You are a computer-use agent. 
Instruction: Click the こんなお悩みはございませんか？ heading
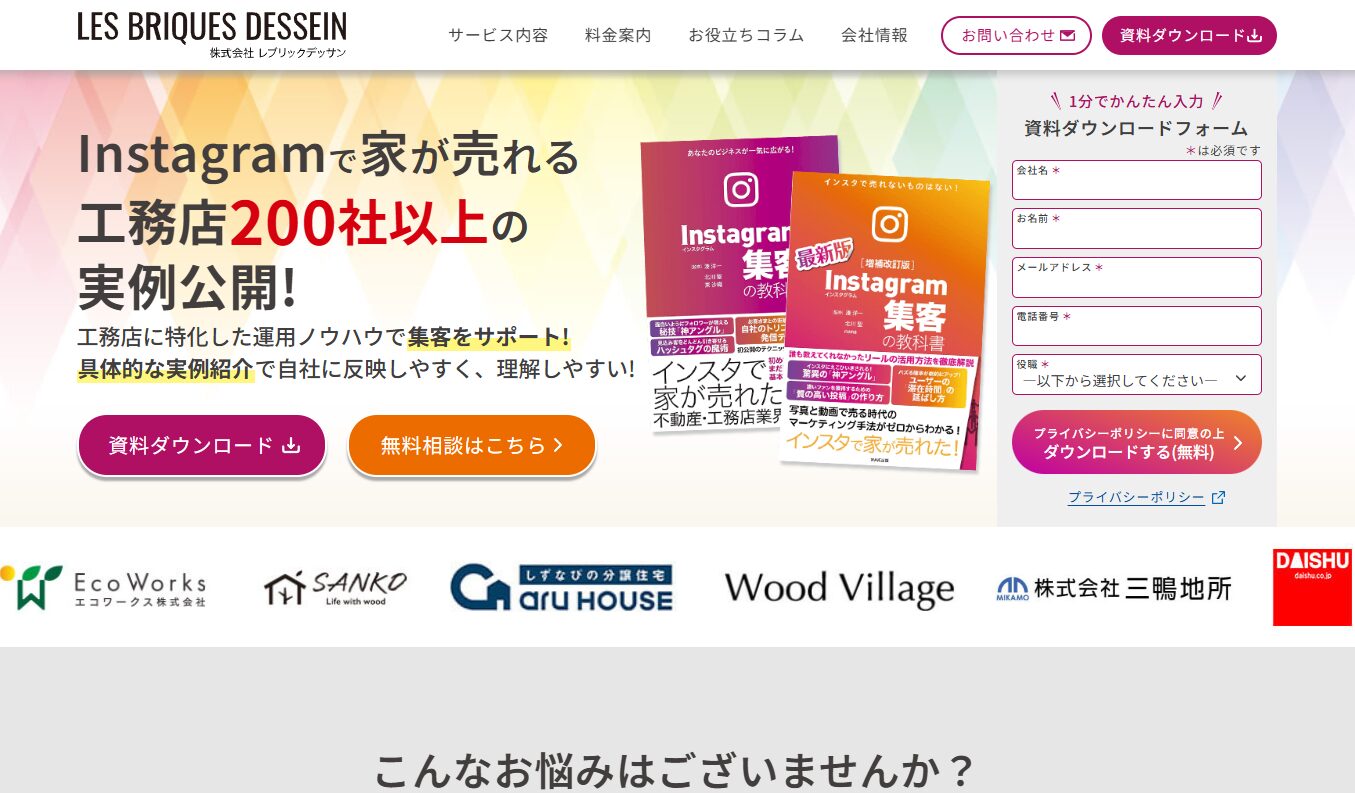click(x=676, y=770)
